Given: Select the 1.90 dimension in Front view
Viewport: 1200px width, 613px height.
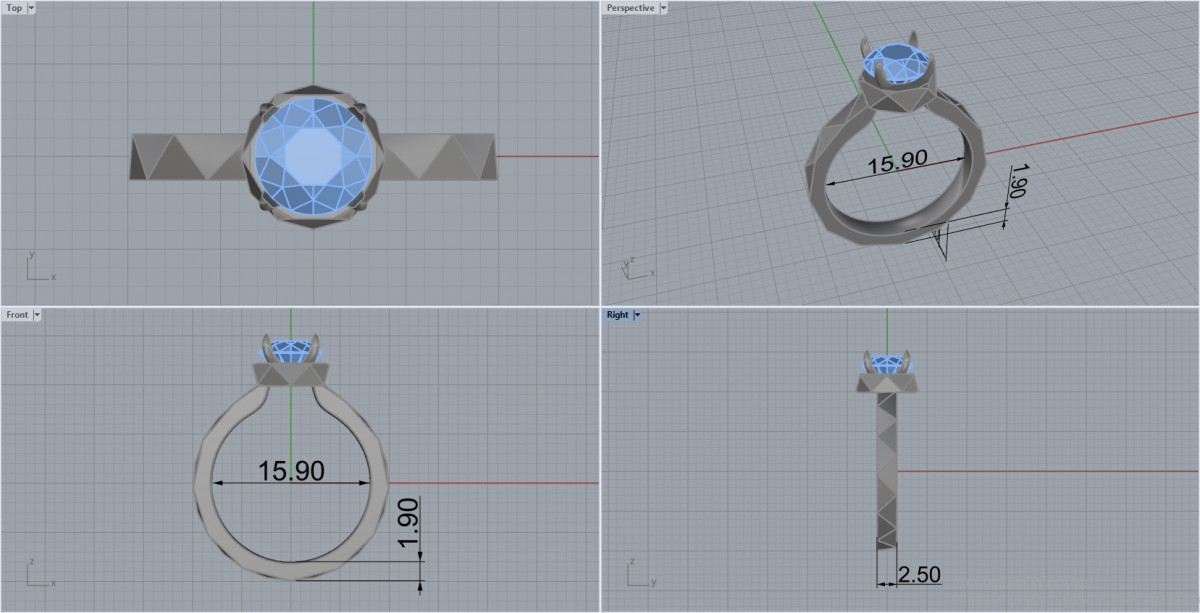Looking at the screenshot, I should 408,522.
